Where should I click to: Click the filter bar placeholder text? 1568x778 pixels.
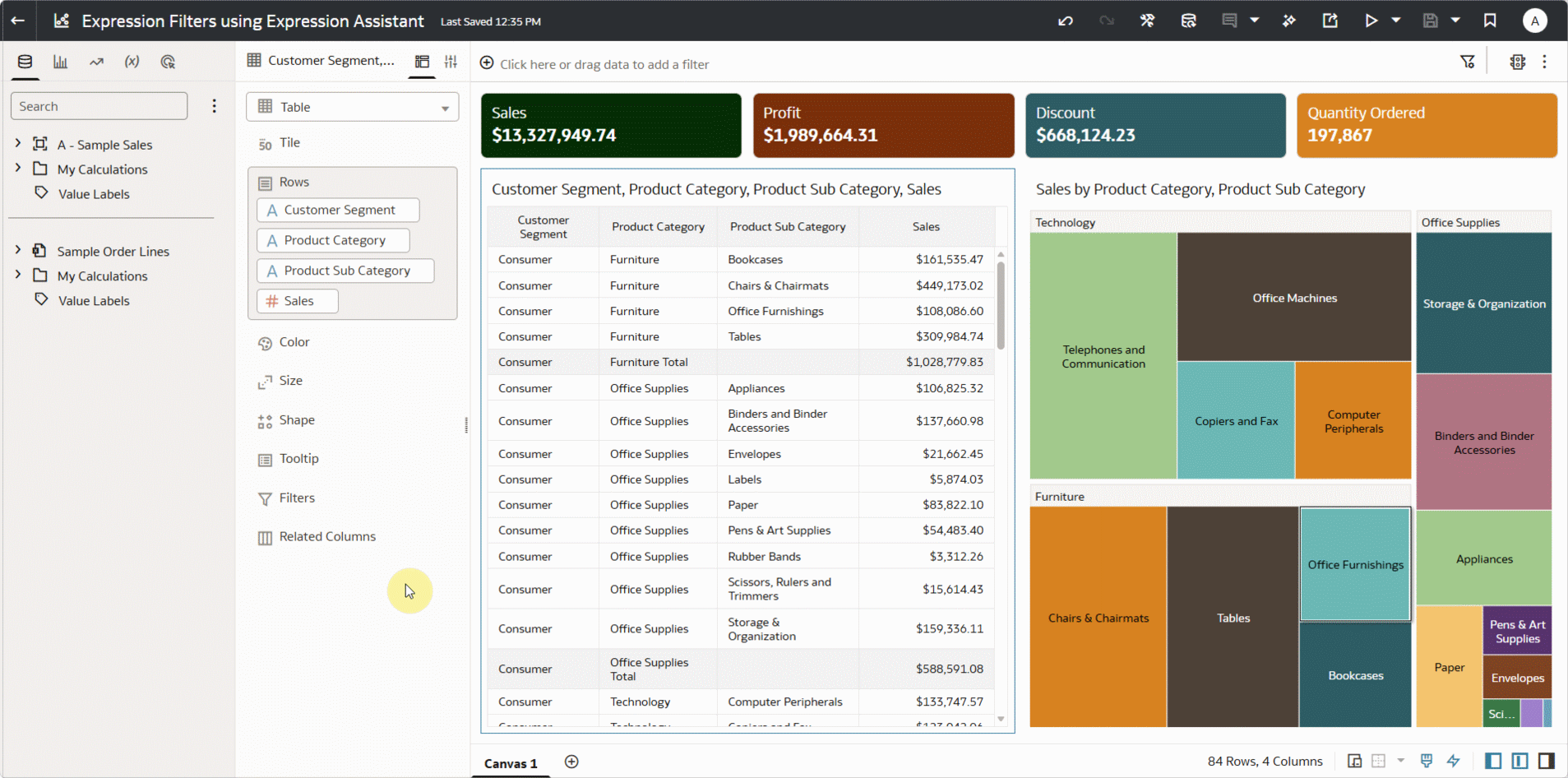[x=604, y=64]
